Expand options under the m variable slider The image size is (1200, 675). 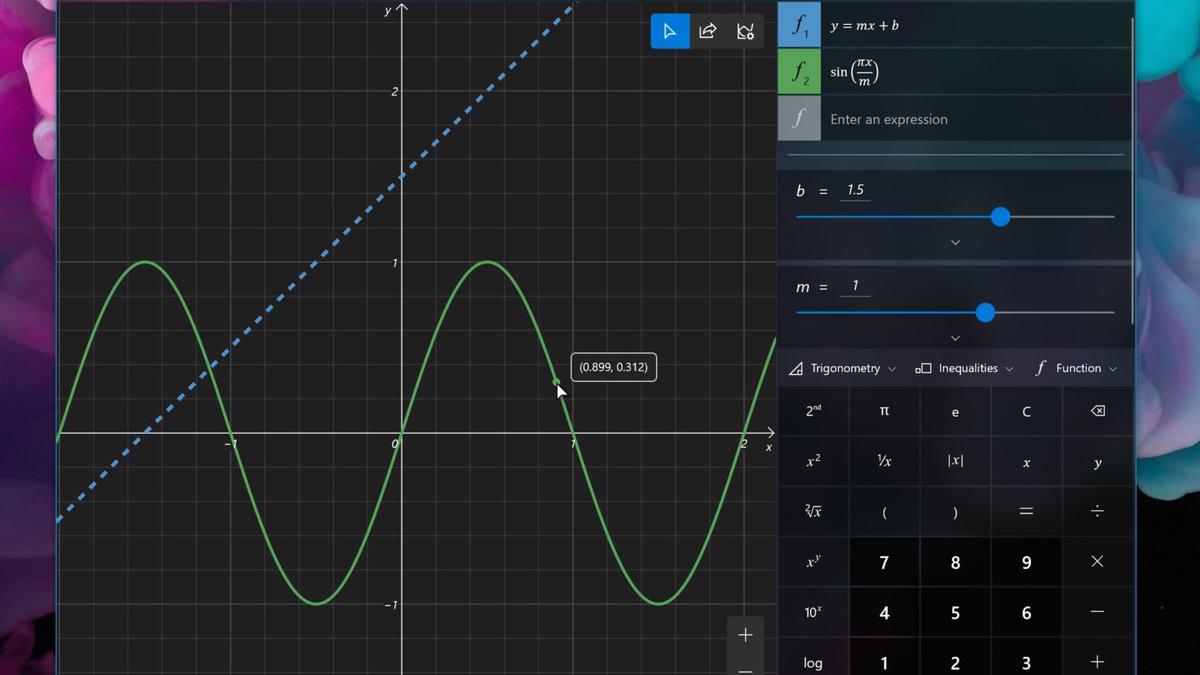point(955,338)
